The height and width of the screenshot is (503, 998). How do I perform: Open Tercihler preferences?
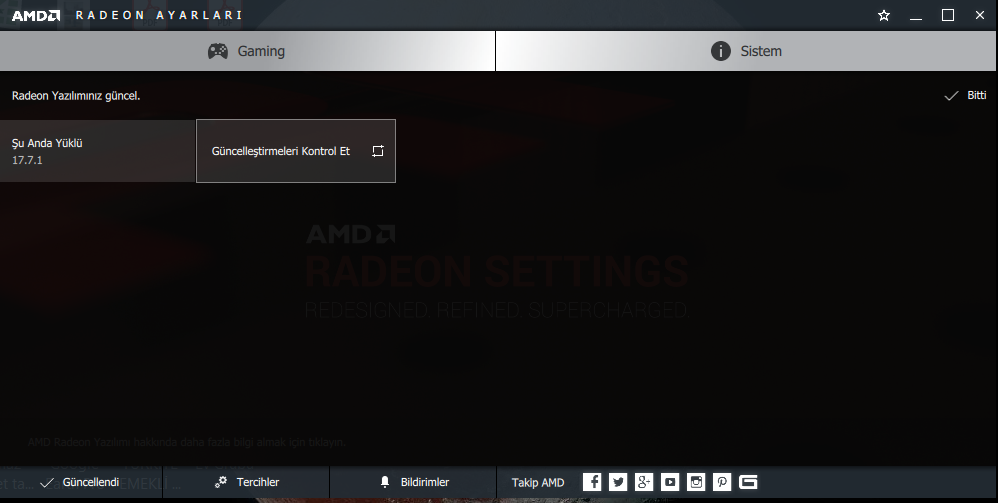246,482
